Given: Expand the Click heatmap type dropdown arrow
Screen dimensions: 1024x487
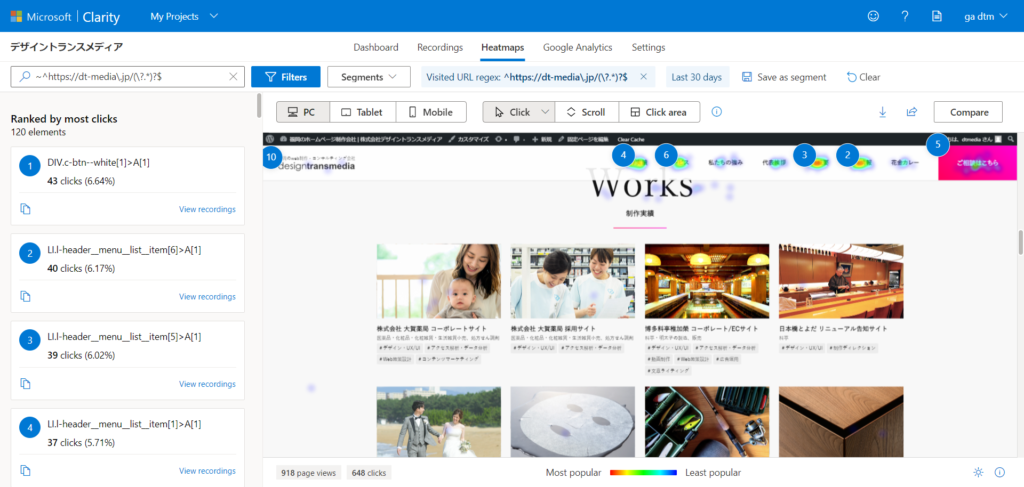Looking at the screenshot, I should pos(545,112).
